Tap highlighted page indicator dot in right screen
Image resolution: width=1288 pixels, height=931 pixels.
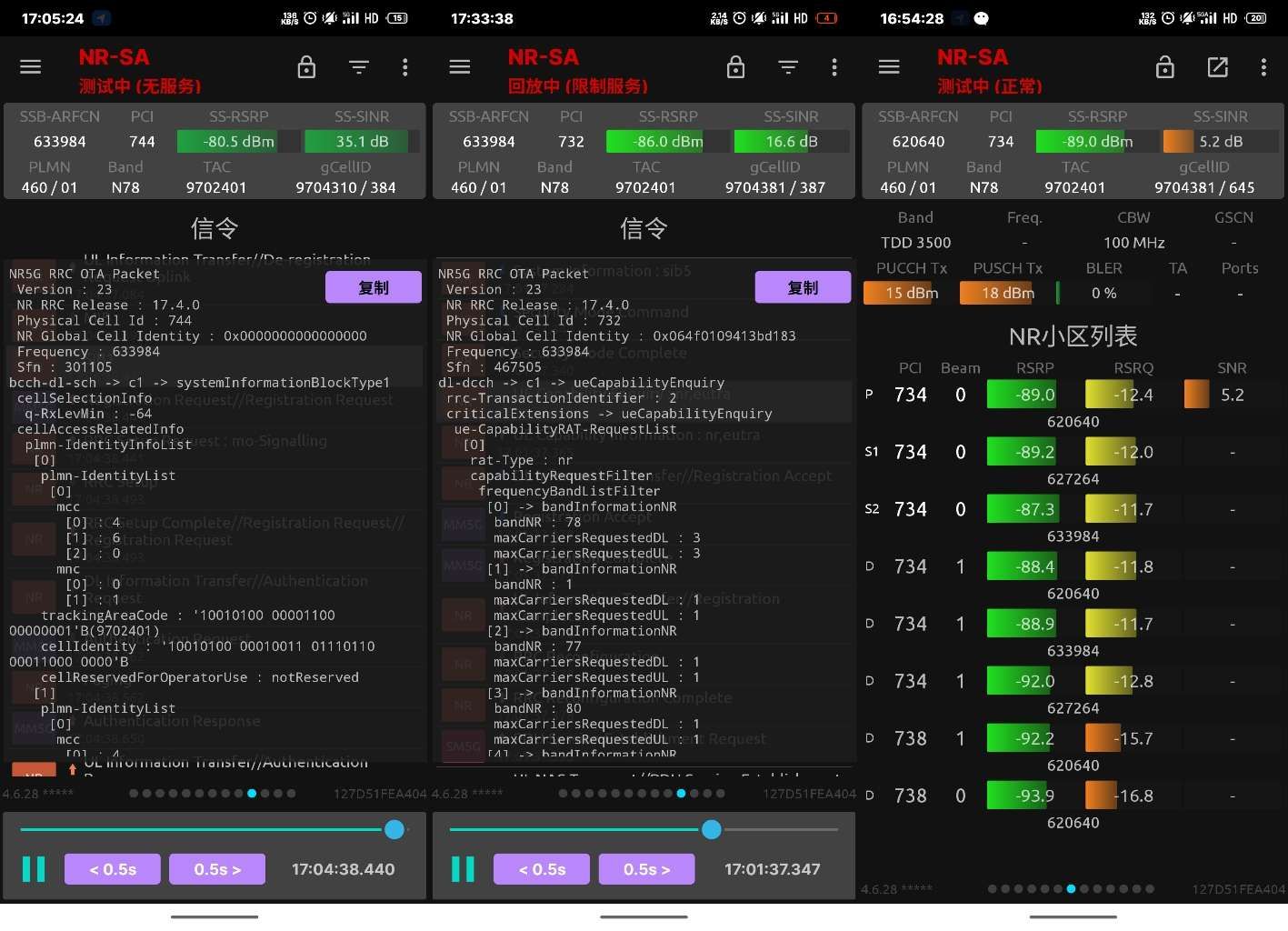pyautogui.click(x=1071, y=889)
